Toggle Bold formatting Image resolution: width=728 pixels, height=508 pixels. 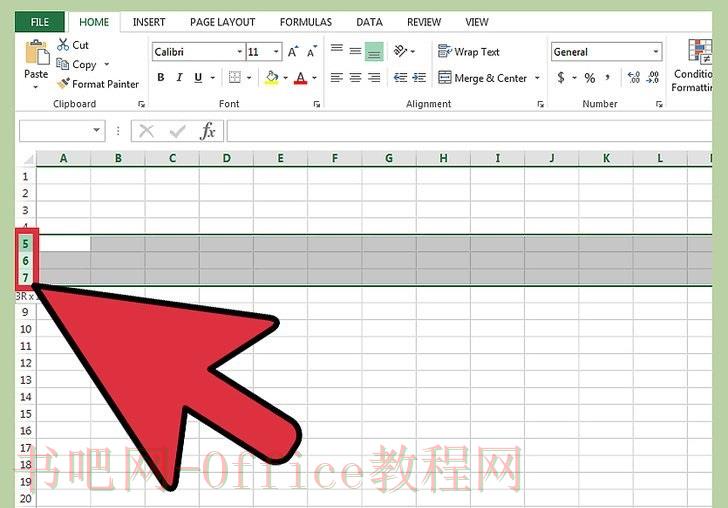point(161,78)
